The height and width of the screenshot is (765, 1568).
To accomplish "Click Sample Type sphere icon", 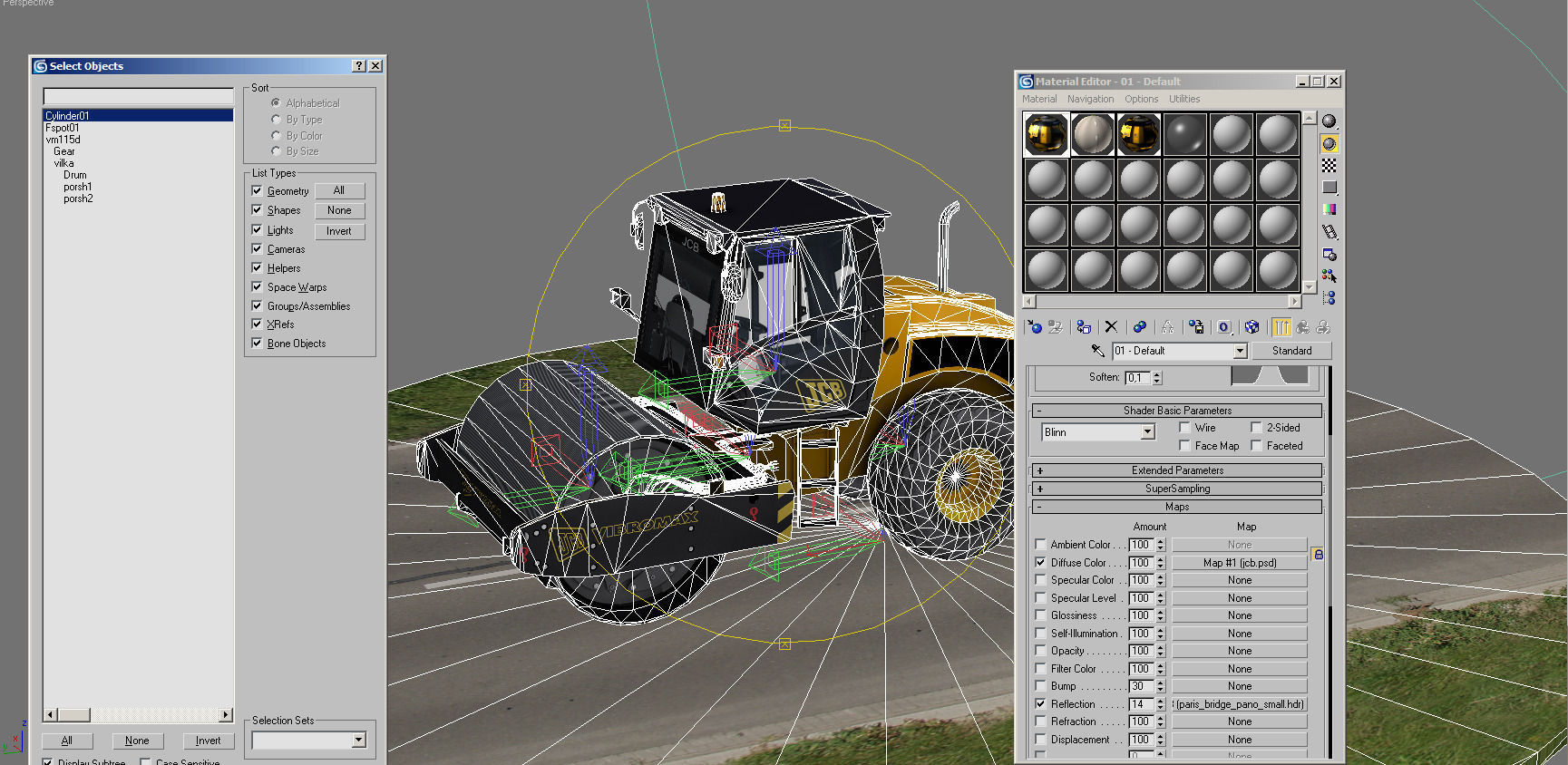I will coord(1329,121).
